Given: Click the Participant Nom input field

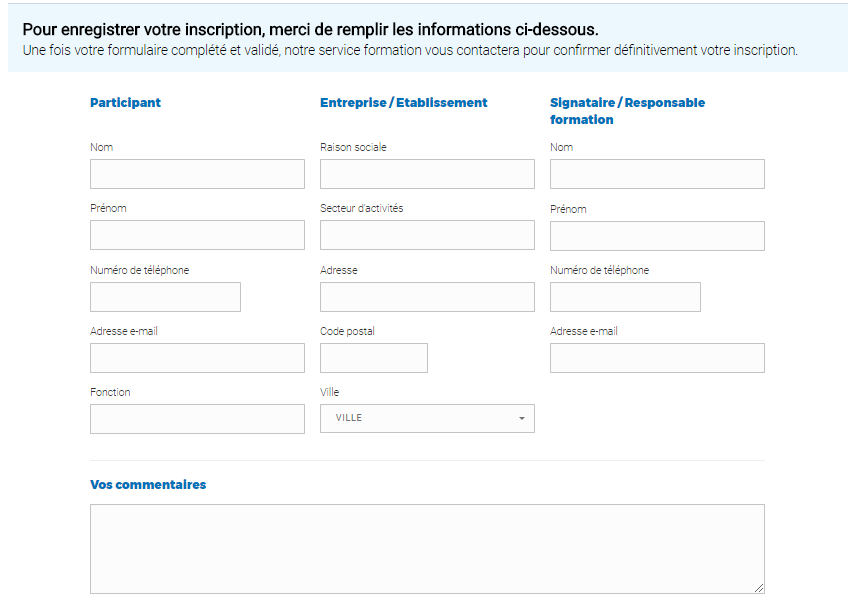Looking at the screenshot, I should pyautogui.click(x=197, y=174).
